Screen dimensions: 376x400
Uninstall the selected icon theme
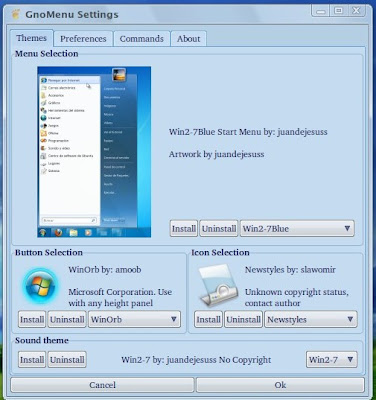pos(243,319)
